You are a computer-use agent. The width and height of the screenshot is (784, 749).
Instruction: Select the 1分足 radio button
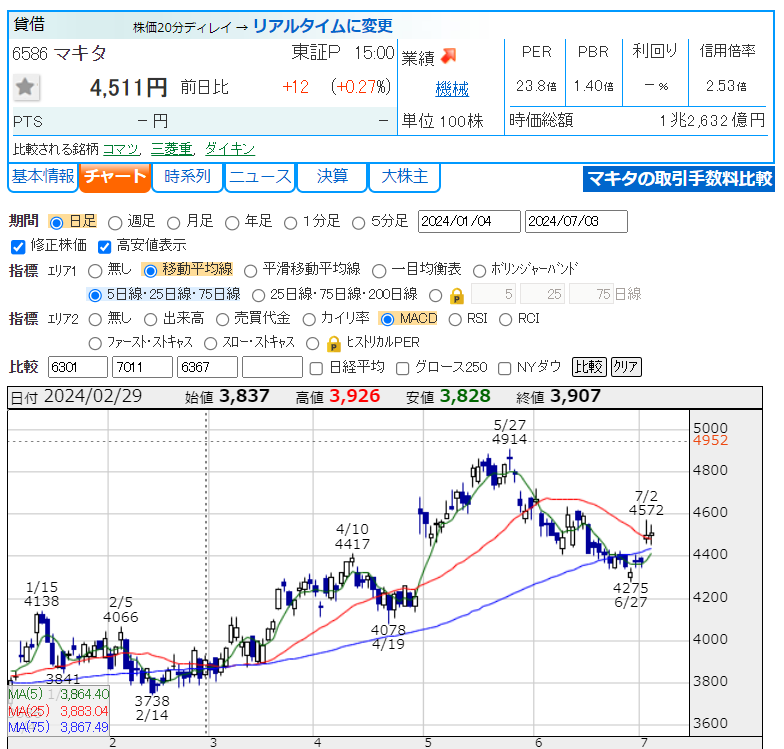[x=290, y=222]
